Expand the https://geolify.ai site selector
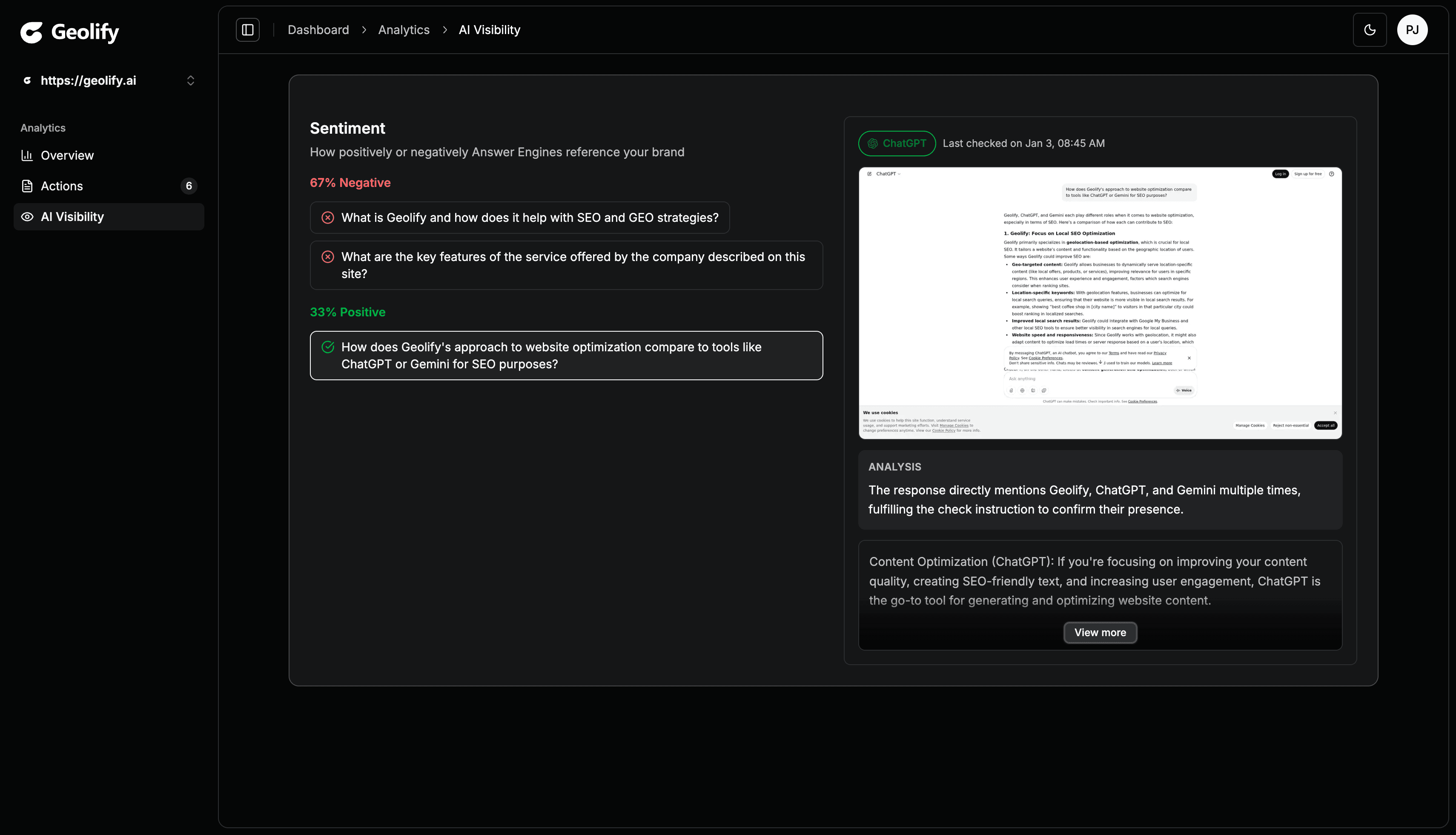The image size is (1456, 835). tap(109, 81)
